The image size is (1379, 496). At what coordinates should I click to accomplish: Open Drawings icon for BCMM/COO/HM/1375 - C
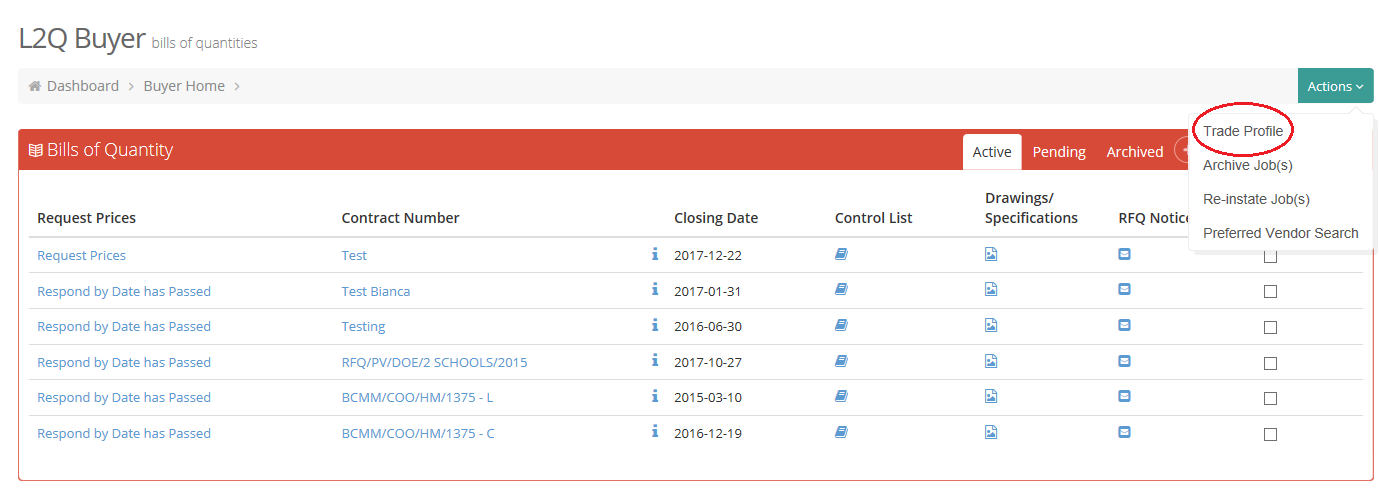991,432
